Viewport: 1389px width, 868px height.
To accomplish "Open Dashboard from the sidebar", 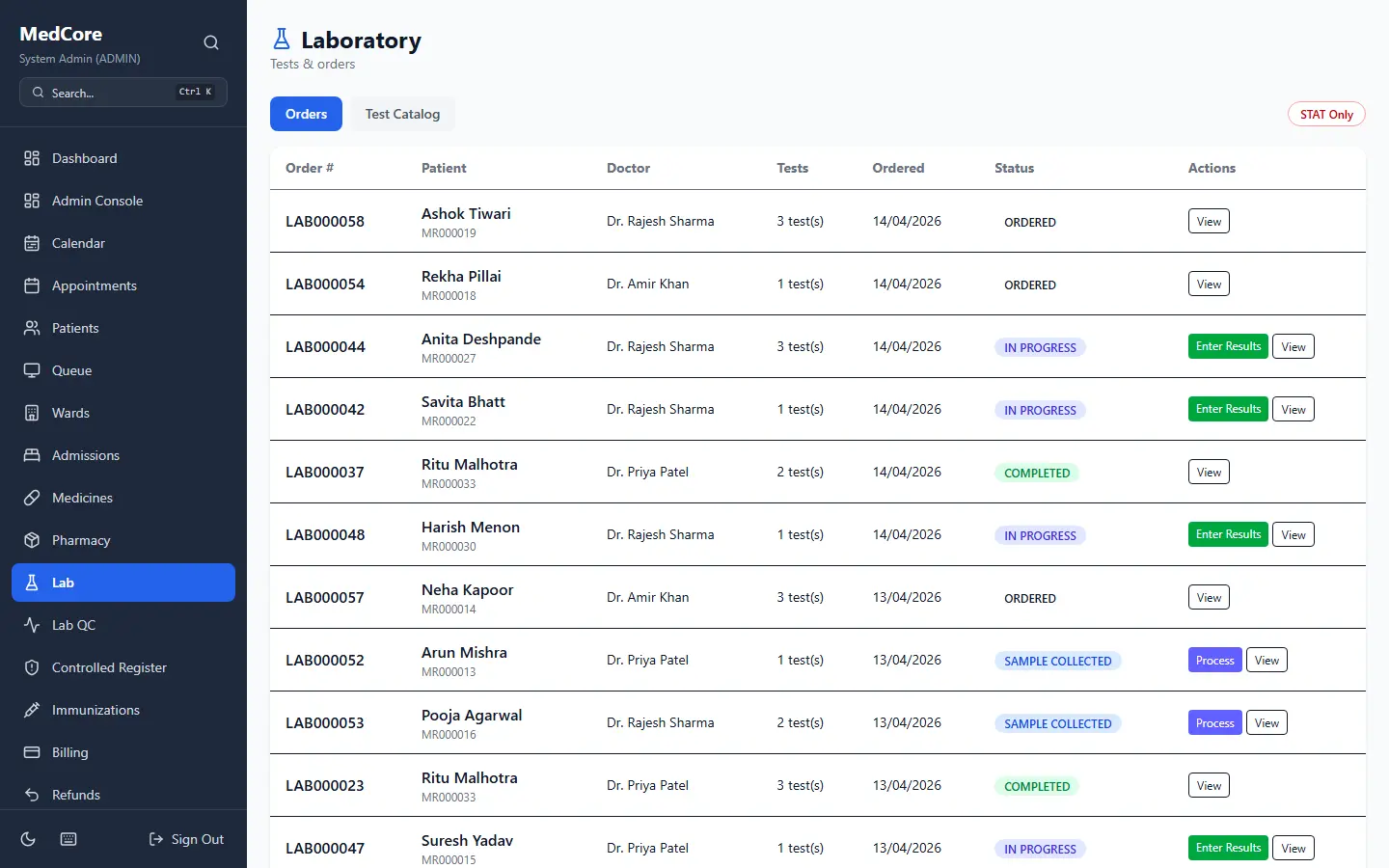I will [x=123, y=158].
